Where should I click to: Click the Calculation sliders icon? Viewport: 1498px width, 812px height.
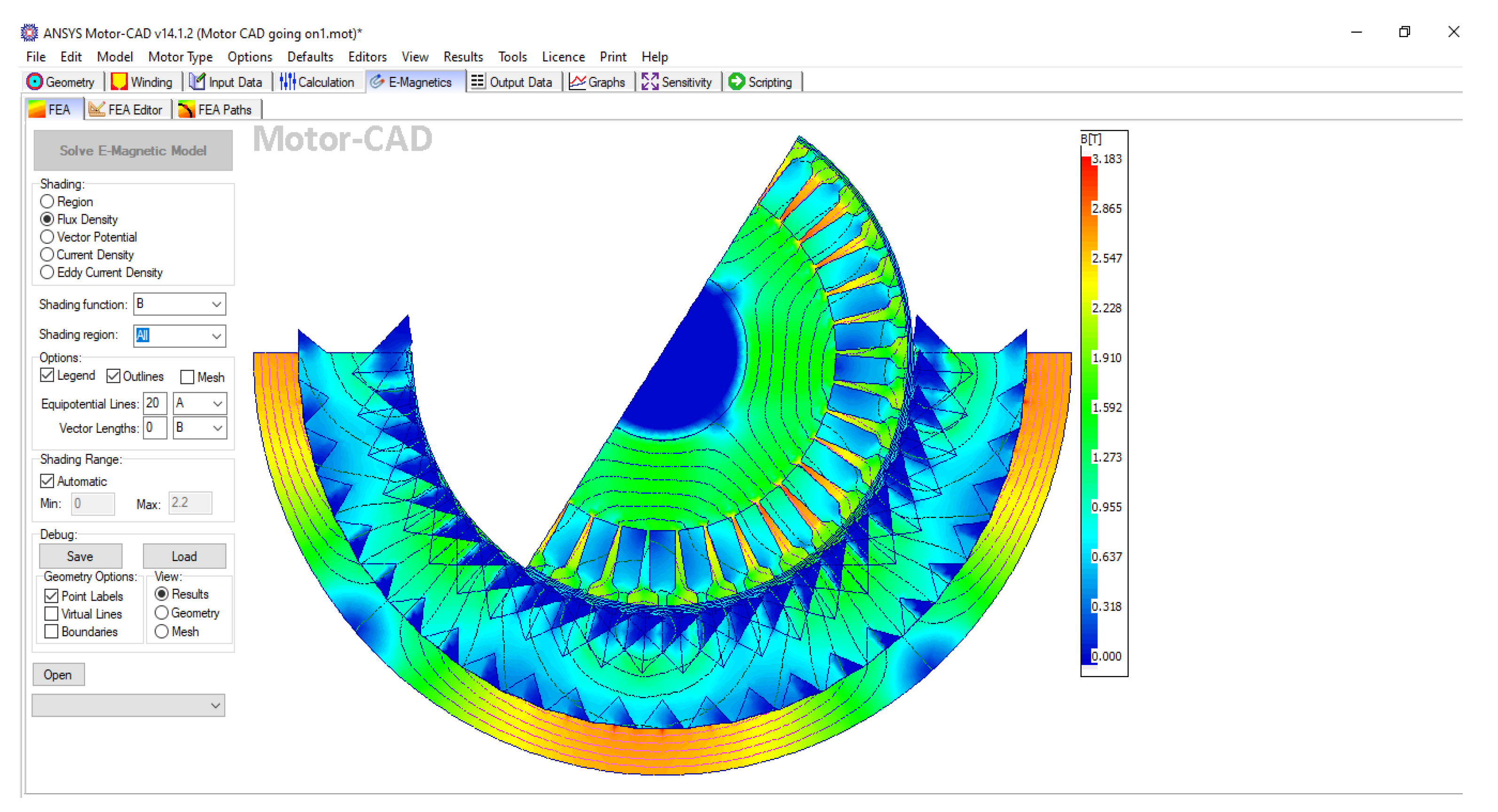tap(287, 82)
